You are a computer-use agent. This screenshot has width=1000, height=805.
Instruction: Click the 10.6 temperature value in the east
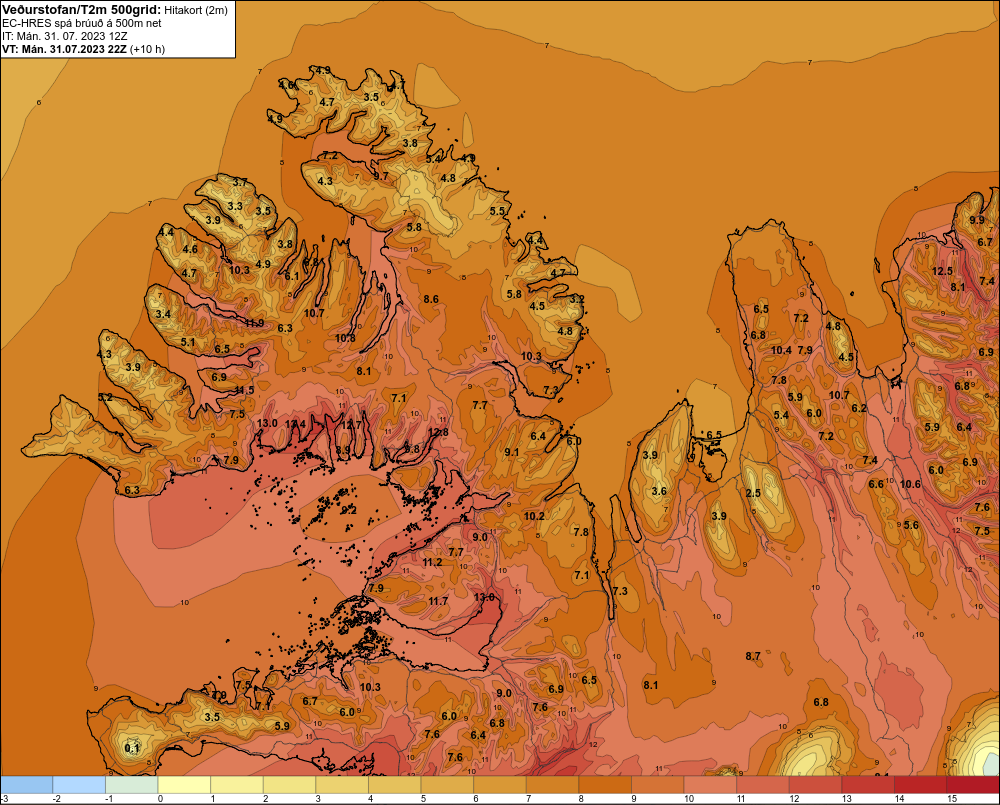(x=910, y=484)
